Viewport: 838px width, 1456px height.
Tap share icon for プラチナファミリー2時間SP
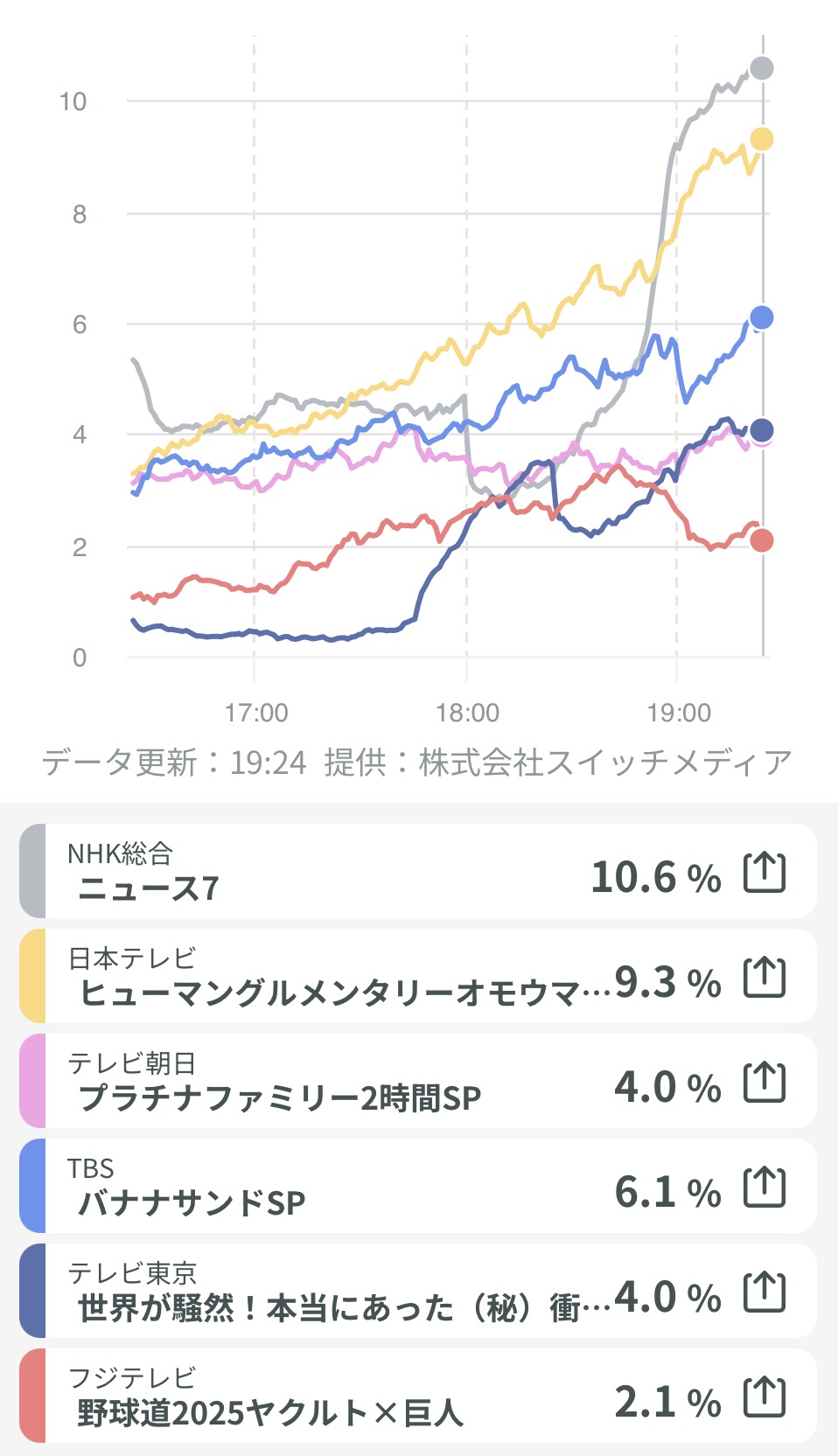765,1083
